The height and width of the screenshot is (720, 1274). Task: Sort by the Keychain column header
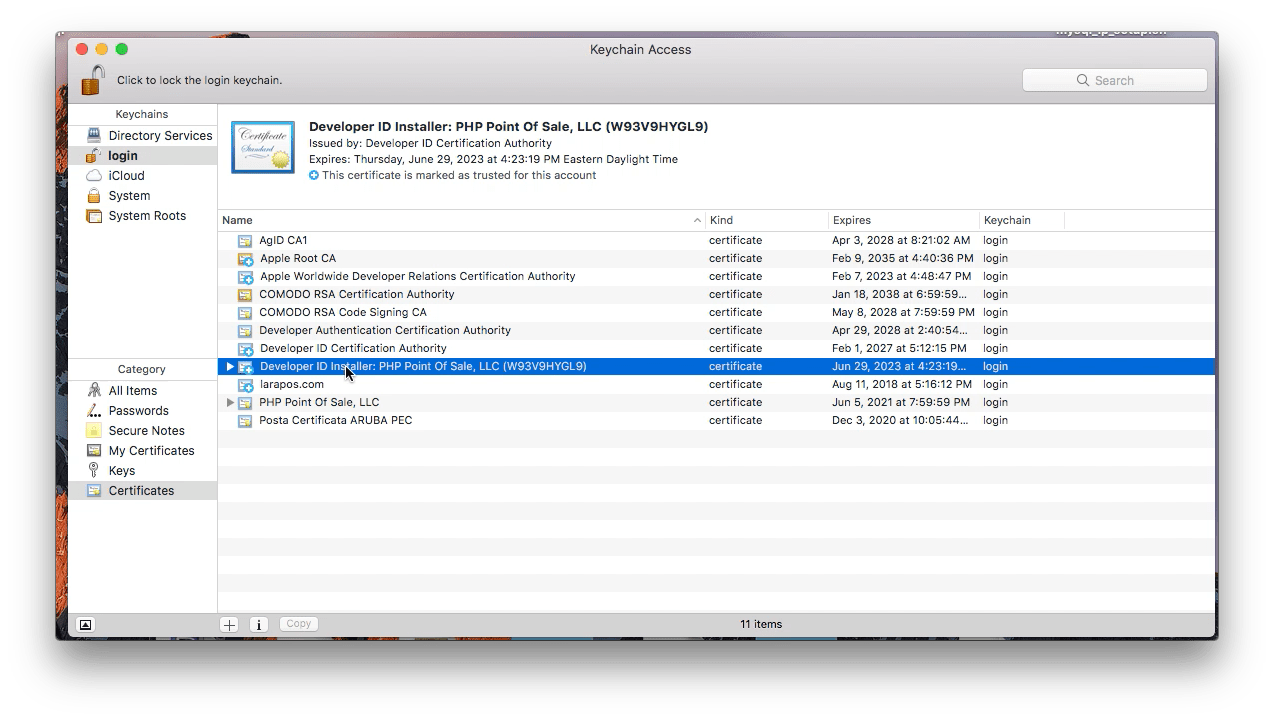1022,220
